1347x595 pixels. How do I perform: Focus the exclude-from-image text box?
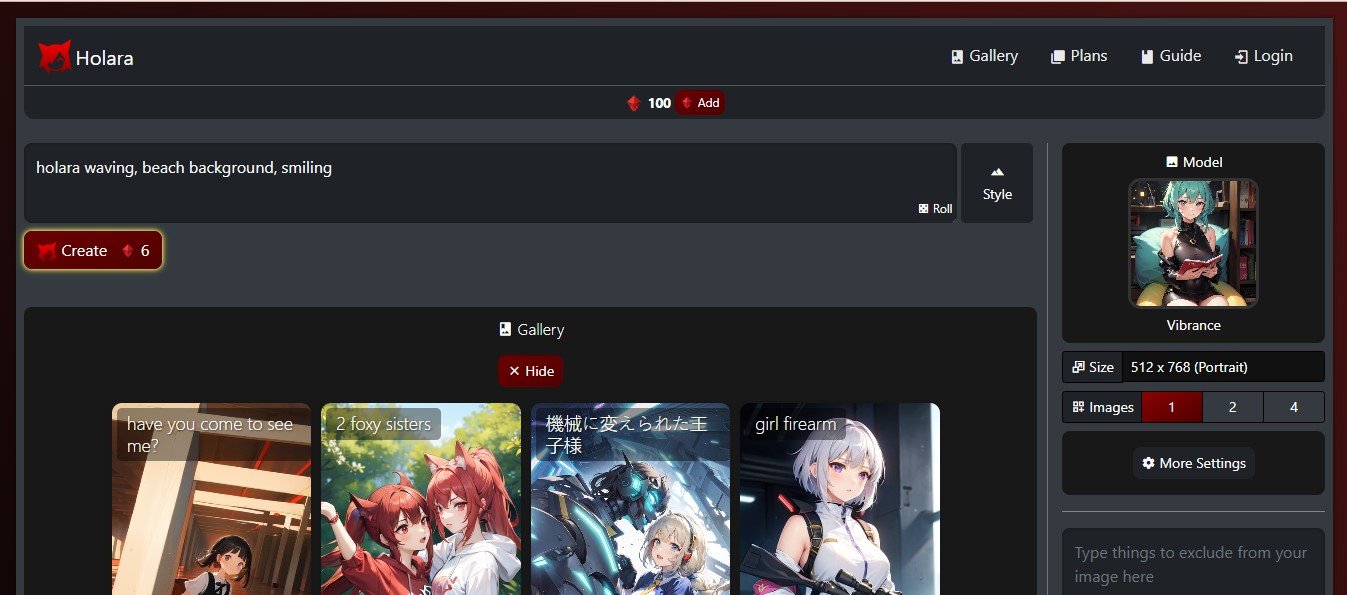click(x=1193, y=564)
